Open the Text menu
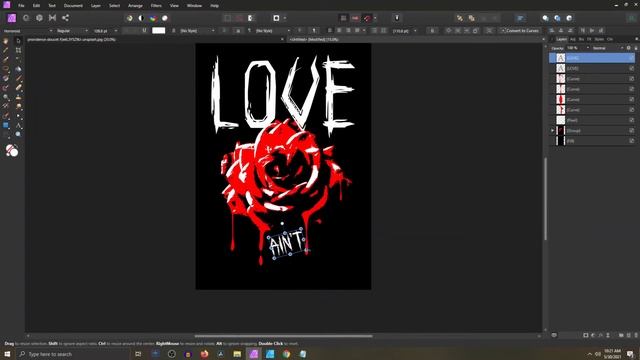Image resolution: width=640 pixels, height=360 pixels. pyautogui.click(x=52, y=6)
